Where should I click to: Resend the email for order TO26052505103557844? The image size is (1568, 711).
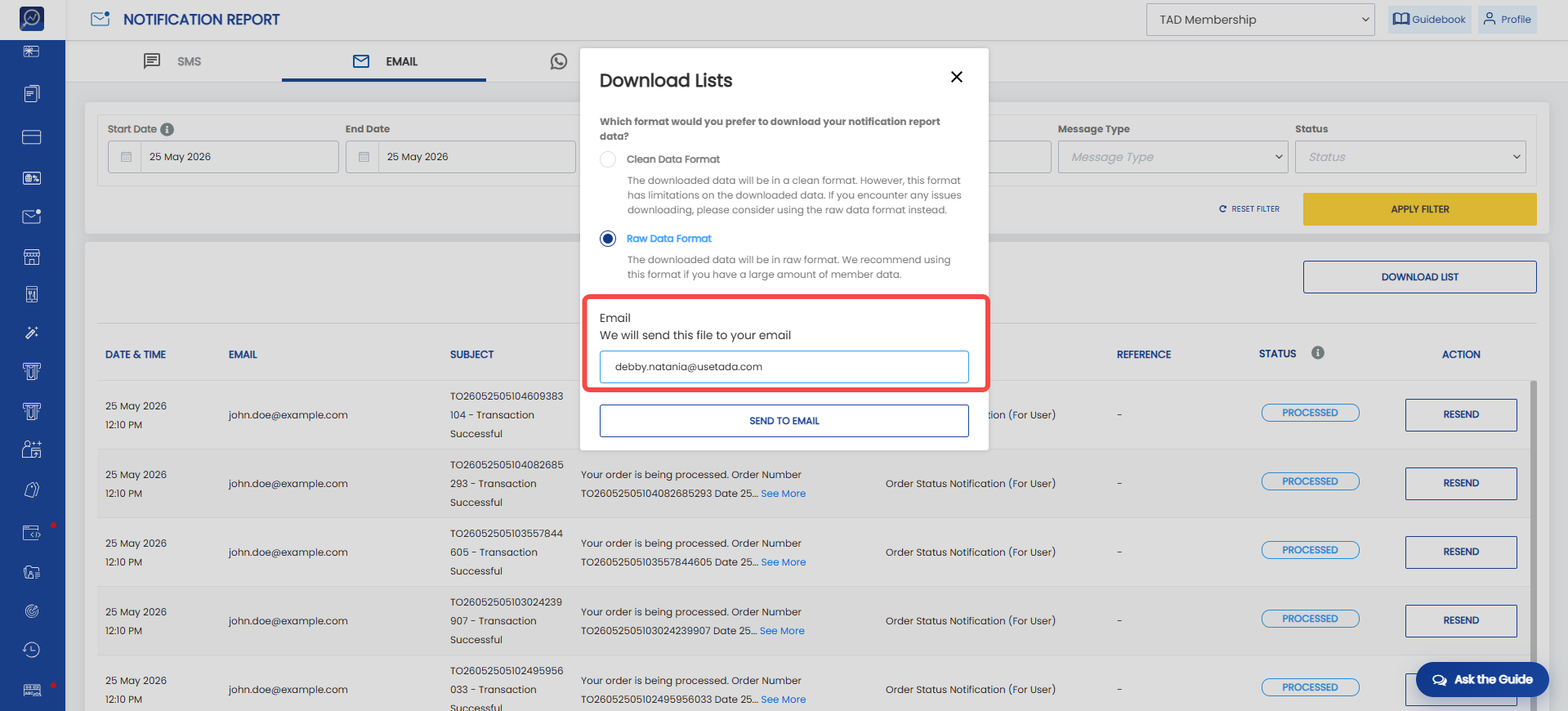pyautogui.click(x=1461, y=552)
